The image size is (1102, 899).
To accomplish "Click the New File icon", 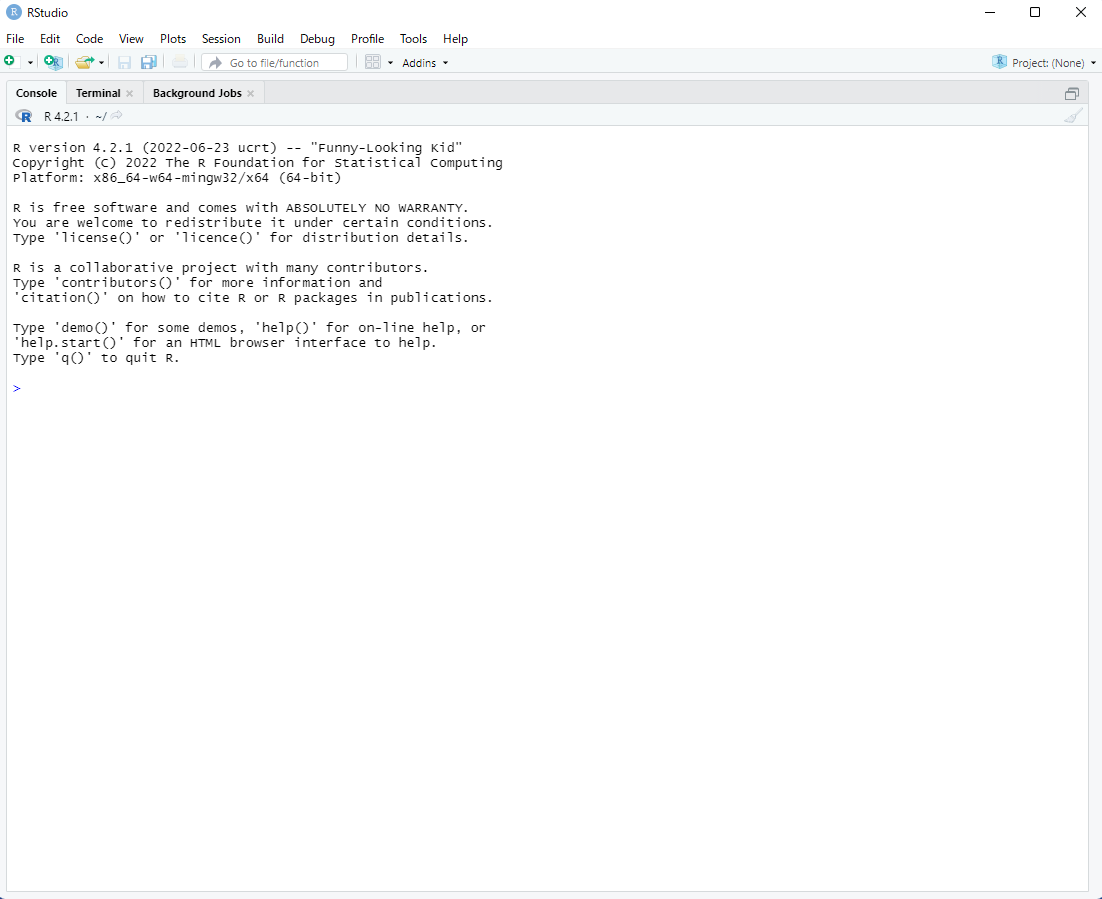I will point(10,62).
